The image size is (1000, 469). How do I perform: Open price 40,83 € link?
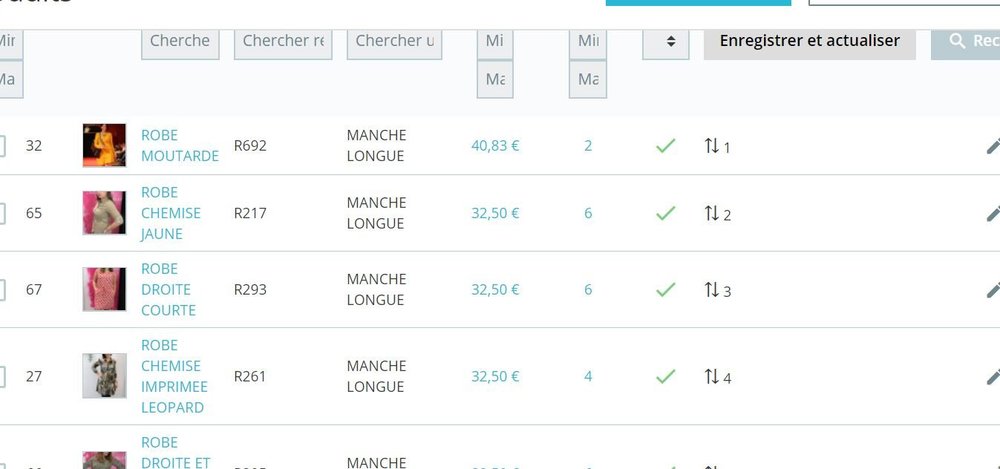(496, 146)
